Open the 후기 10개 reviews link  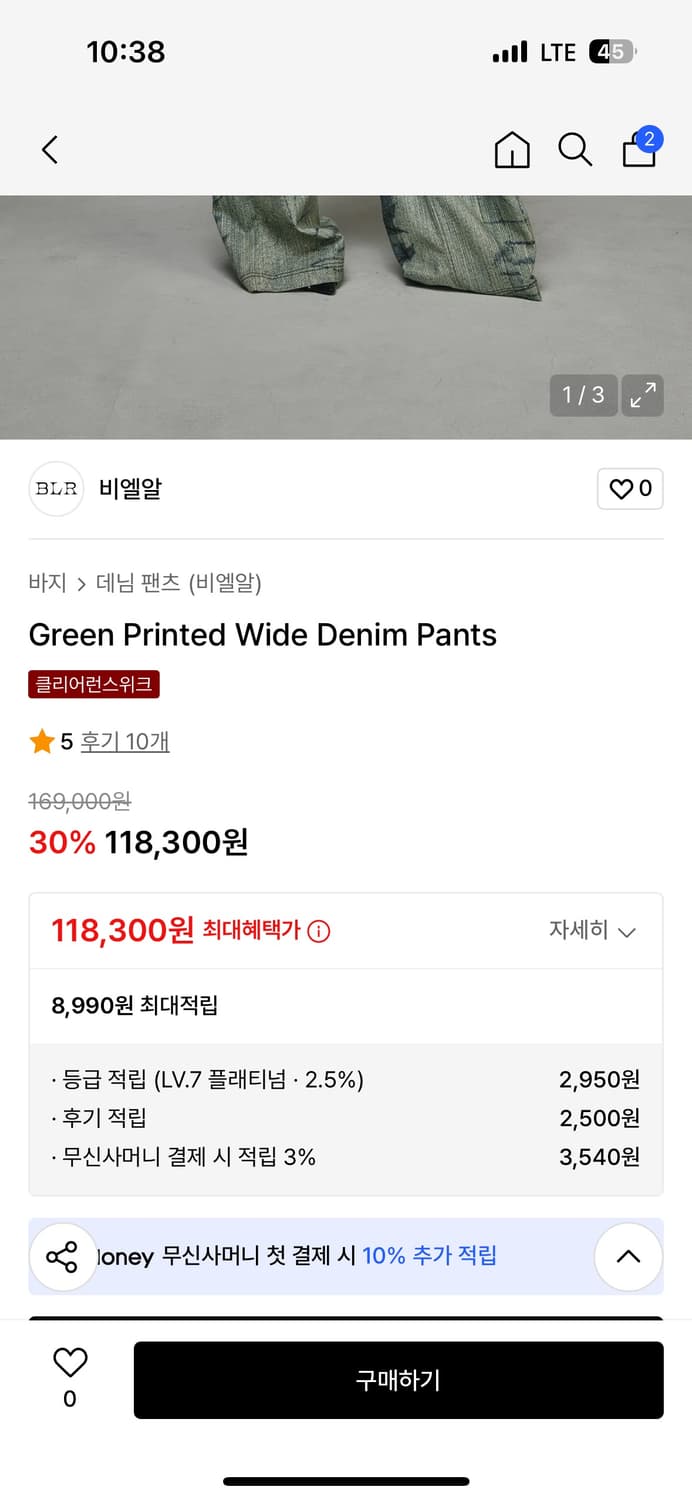click(x=124, y=744)
